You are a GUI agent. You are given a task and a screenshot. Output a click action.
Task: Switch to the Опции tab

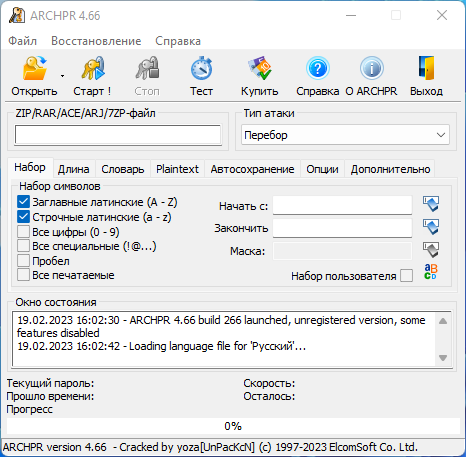[x=322, y=169]
